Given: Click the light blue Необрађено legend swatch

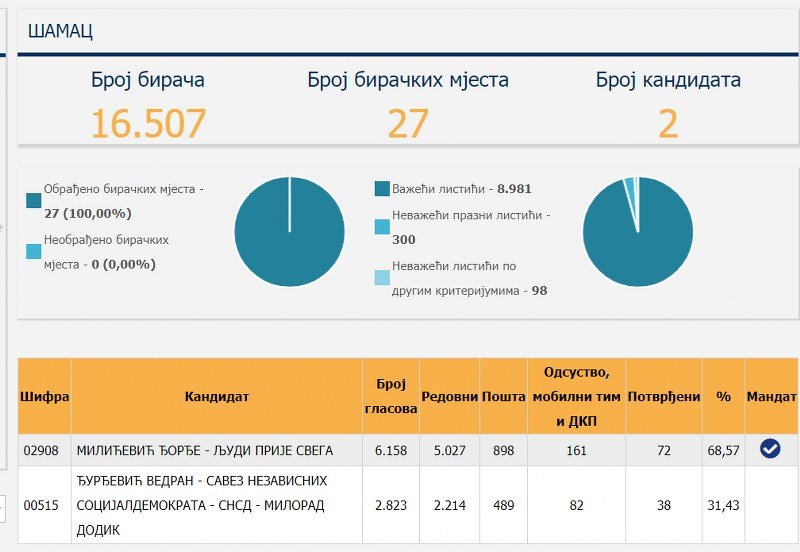Looking at the screenshot, I should 34,251.
